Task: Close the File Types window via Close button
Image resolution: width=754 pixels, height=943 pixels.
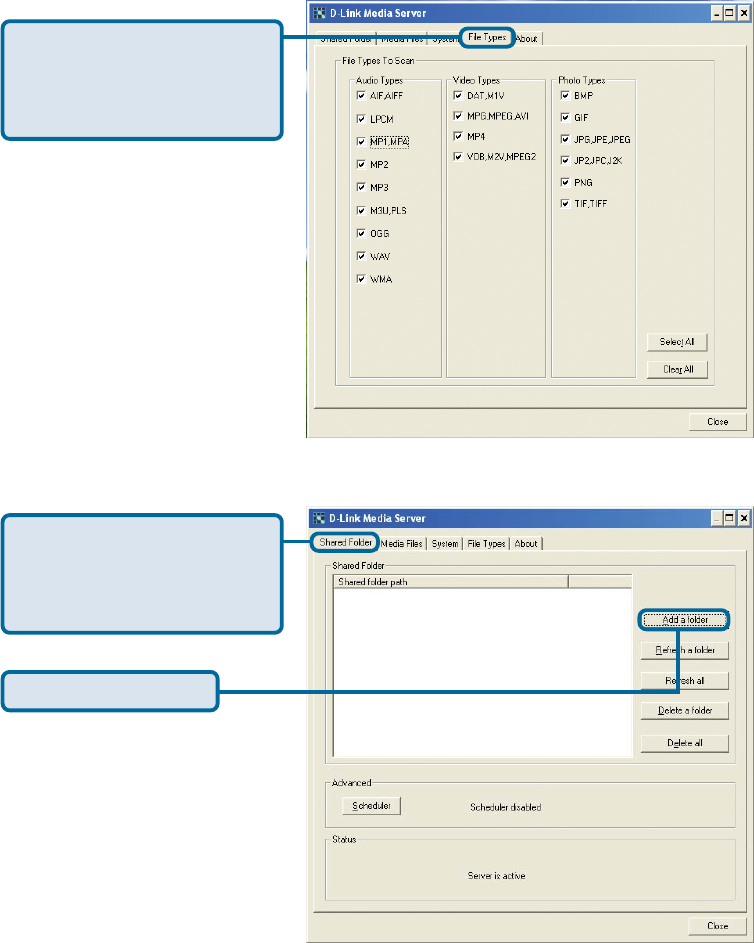Action: 717,422
